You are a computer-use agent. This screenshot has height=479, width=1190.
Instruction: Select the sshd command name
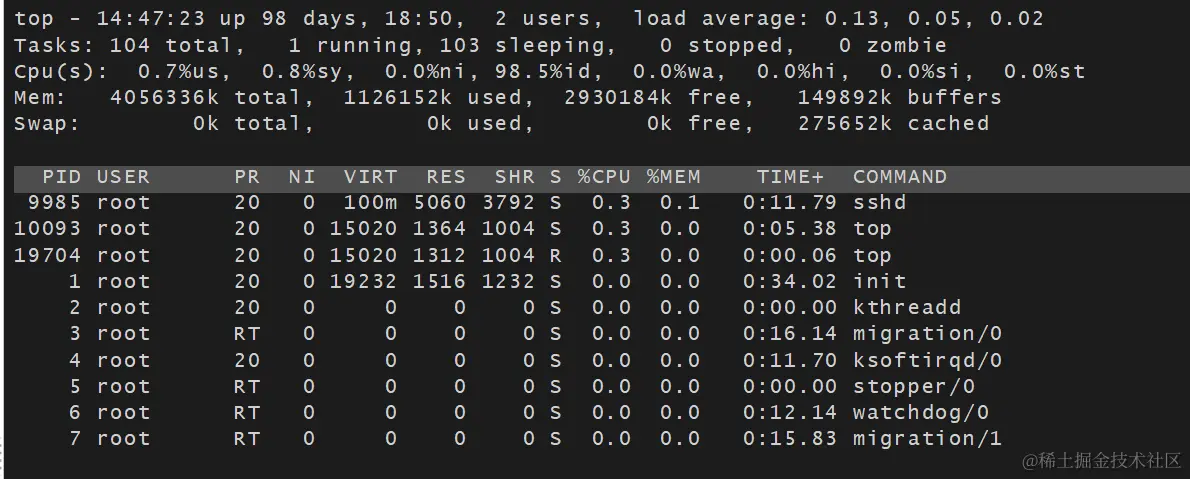pyautogui.click(x=880, y=203)
